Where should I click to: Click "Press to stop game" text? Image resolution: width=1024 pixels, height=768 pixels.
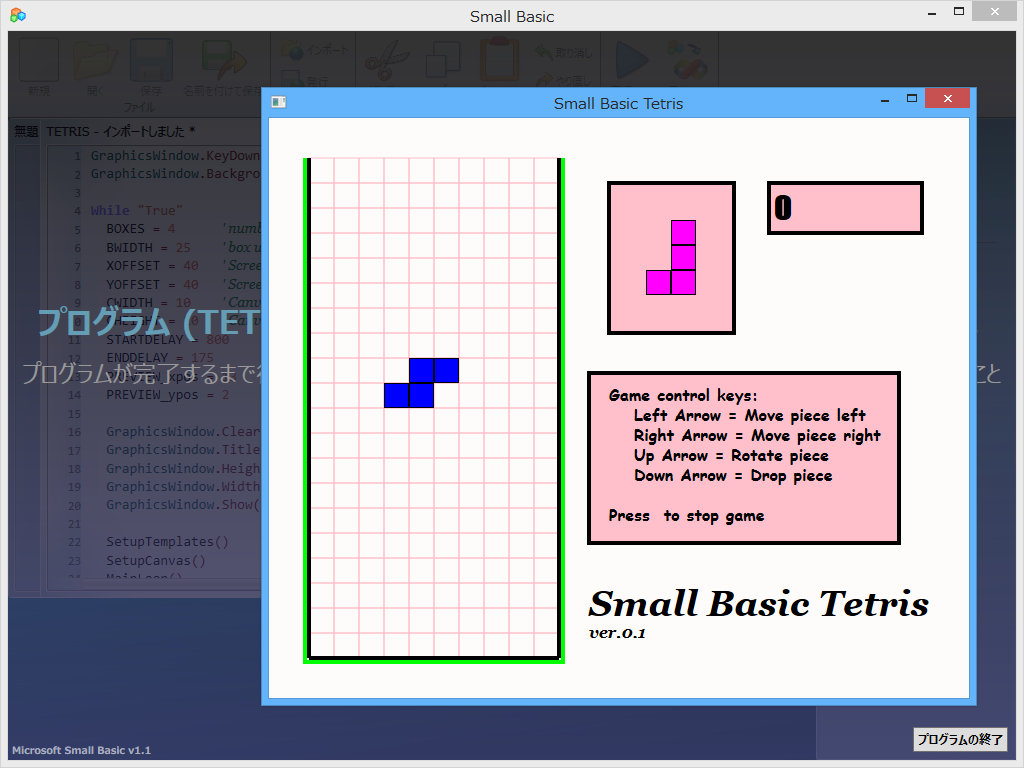pos(686,516)
